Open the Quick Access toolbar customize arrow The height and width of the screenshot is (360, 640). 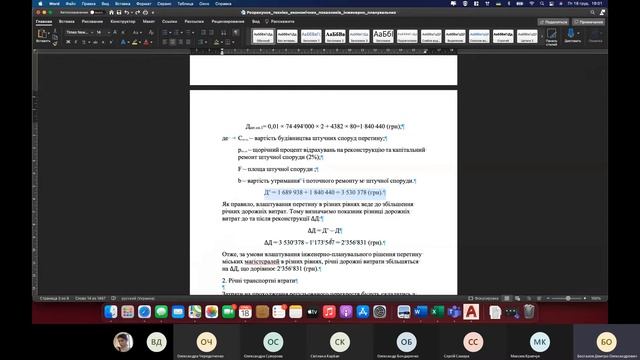pyautogui.click(x=153, y=13)
